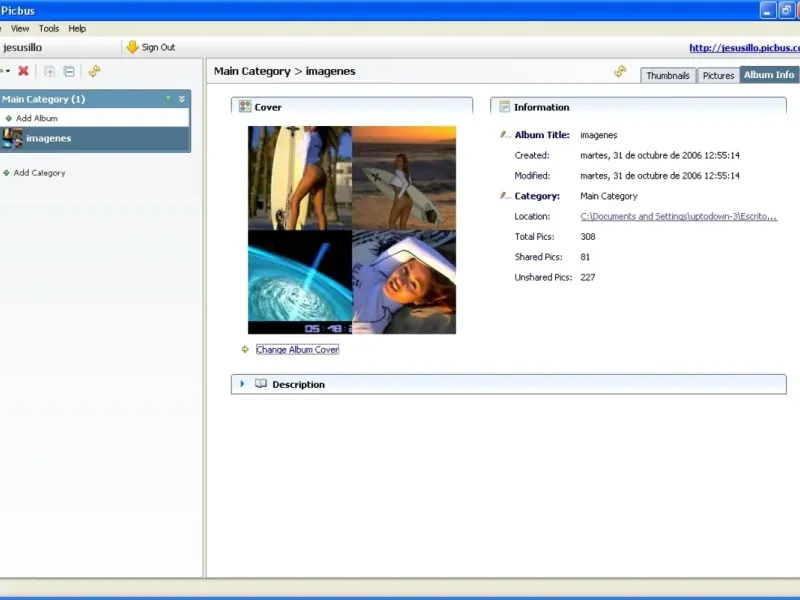This screenshot has height=600, width=800.
Task: Refresh the album view beside the Thumbnails tab
Action: click(x=620, y=71)
